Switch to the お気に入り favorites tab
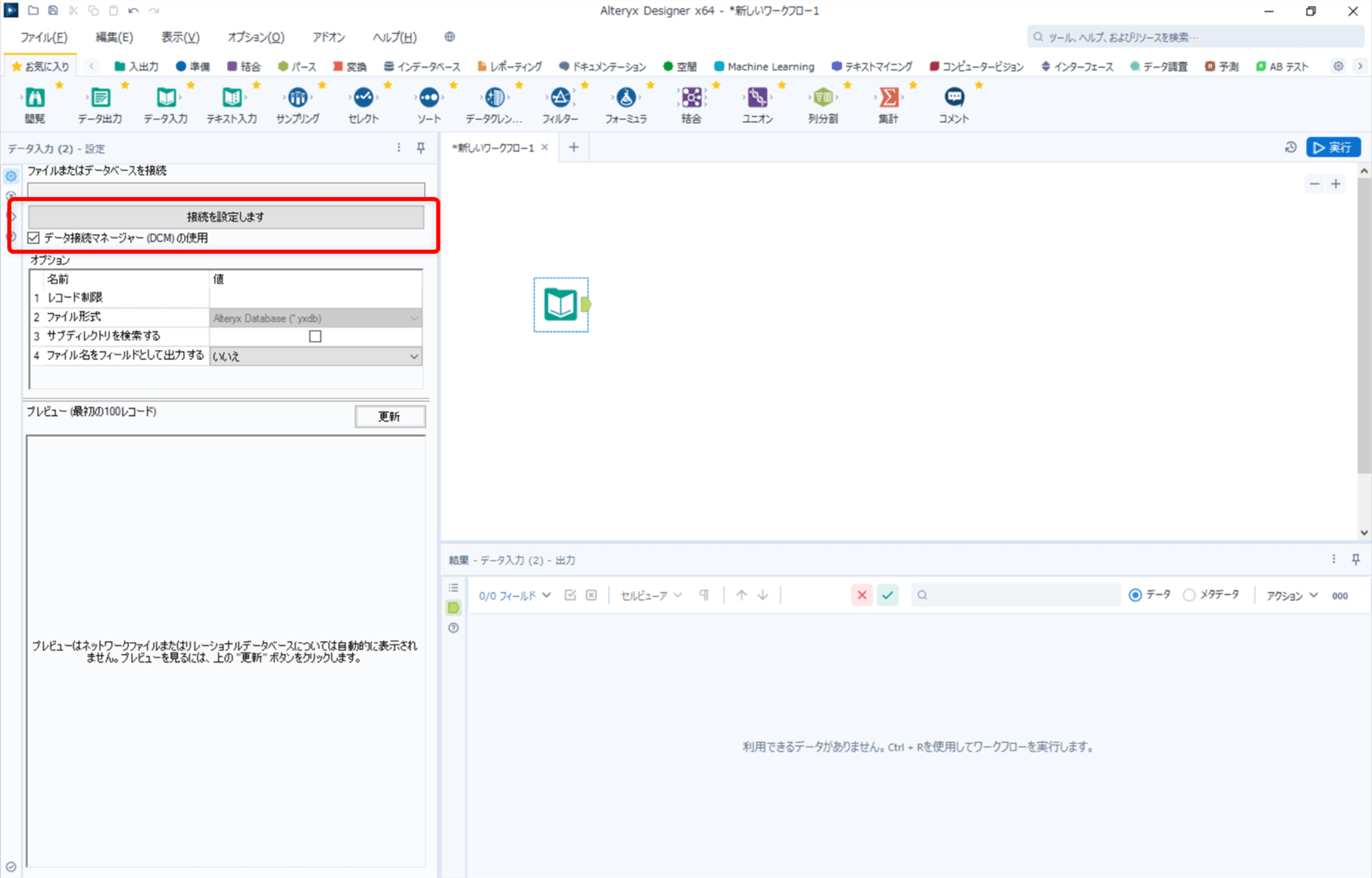 click(40, 67)
